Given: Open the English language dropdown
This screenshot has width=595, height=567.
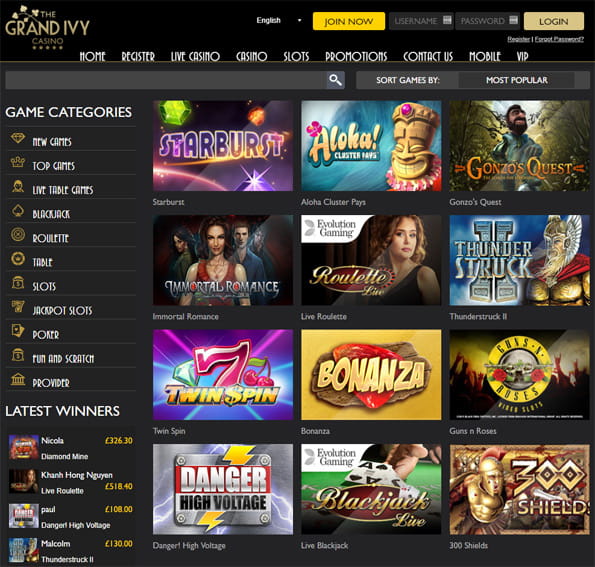Looking at the screenshot, I should point(279,20).
